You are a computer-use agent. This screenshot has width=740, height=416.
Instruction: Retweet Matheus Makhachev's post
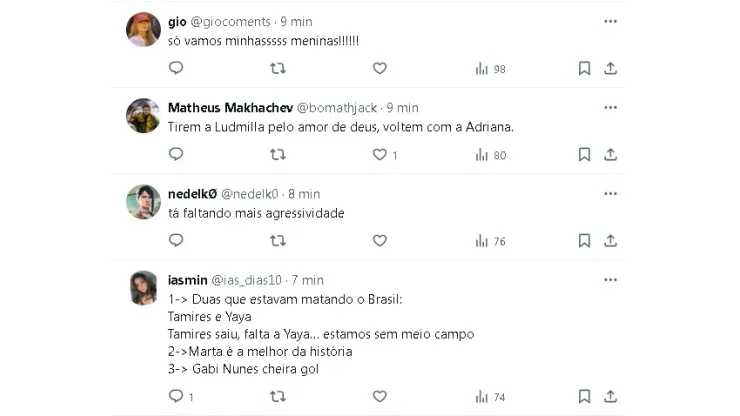click(x=278, y=155)
